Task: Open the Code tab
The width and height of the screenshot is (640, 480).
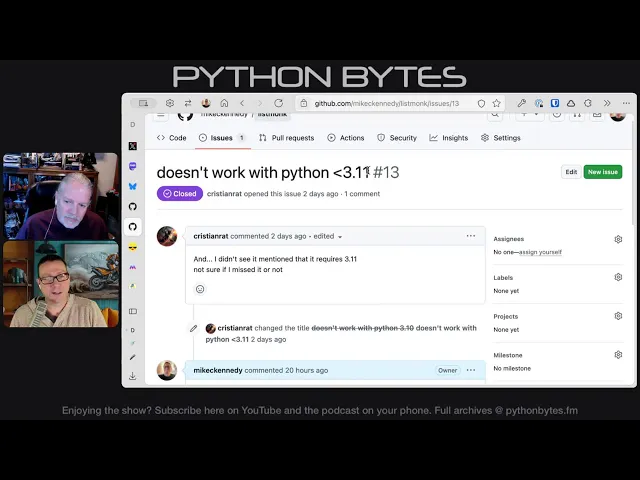Action: tap(171, 138)
